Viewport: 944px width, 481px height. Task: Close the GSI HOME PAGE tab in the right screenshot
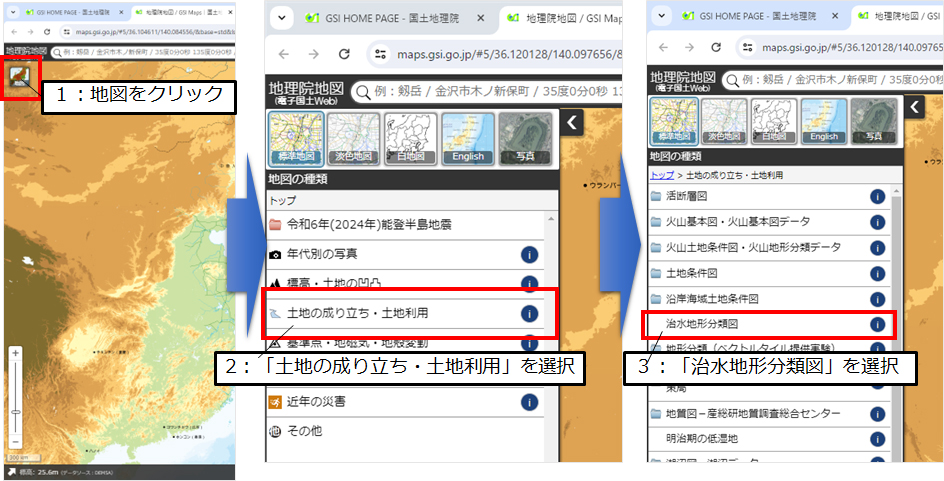point(836,16)
